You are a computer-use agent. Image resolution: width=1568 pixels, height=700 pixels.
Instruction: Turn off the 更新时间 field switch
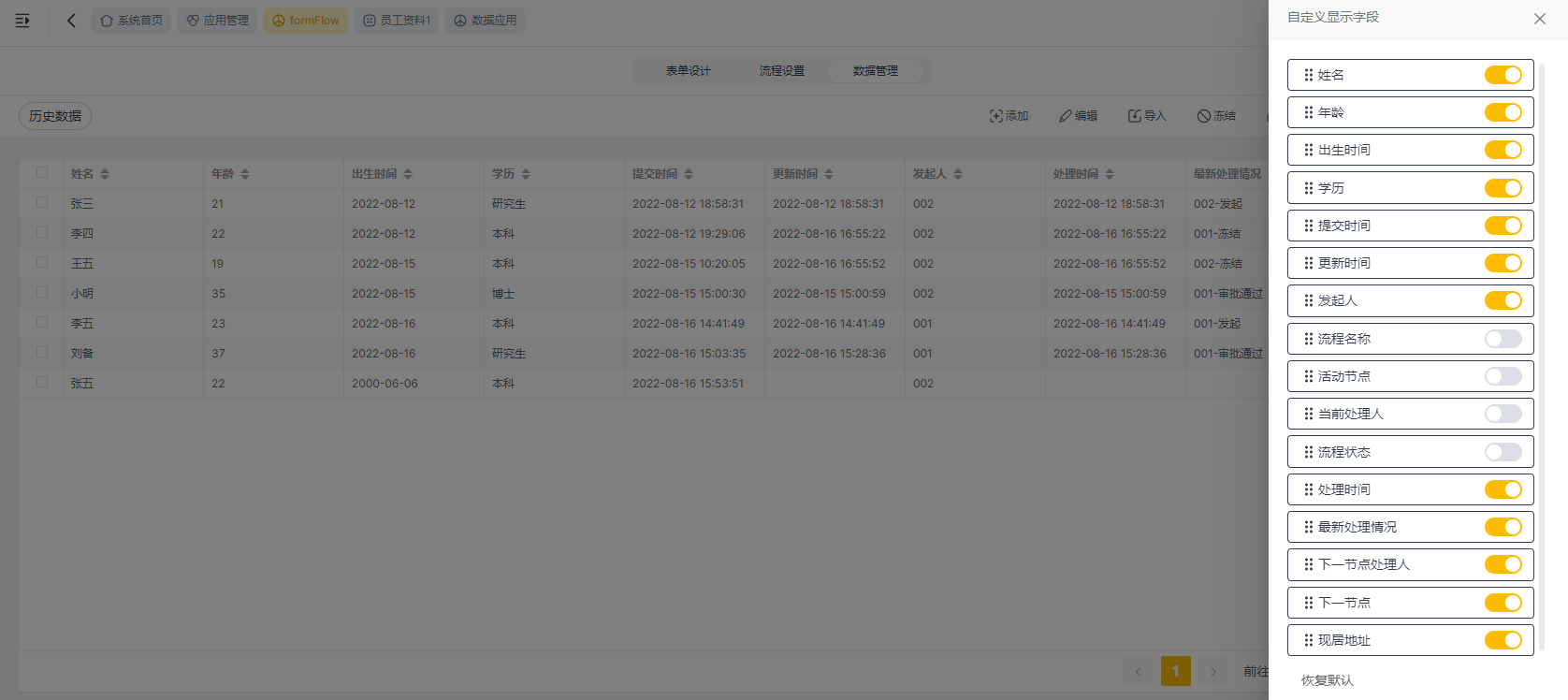point(1503,263)
